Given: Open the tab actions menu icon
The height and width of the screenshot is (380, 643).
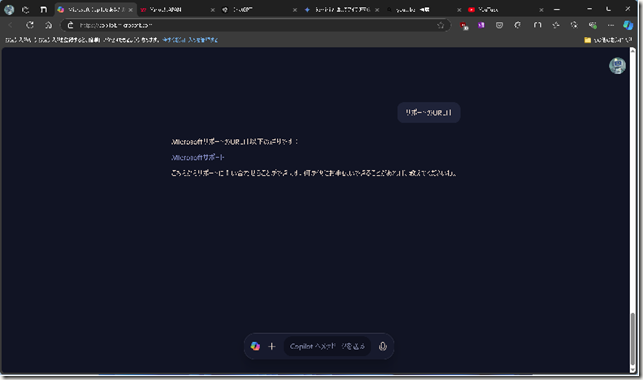Looking at the screenshot, I should [43, 9].
